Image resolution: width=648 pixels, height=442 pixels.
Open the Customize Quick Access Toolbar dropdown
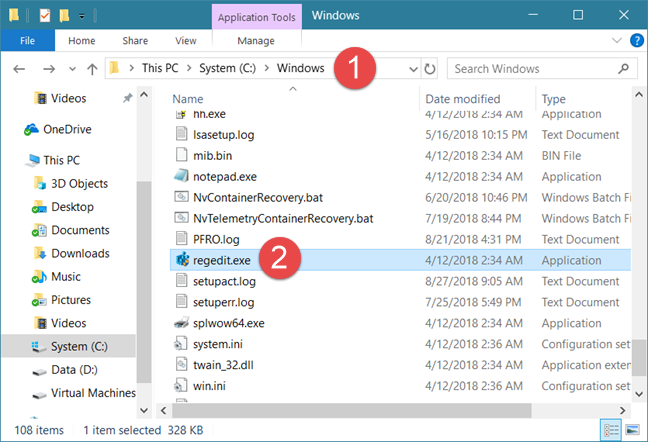pyautogui.click(x=82, y=17)
